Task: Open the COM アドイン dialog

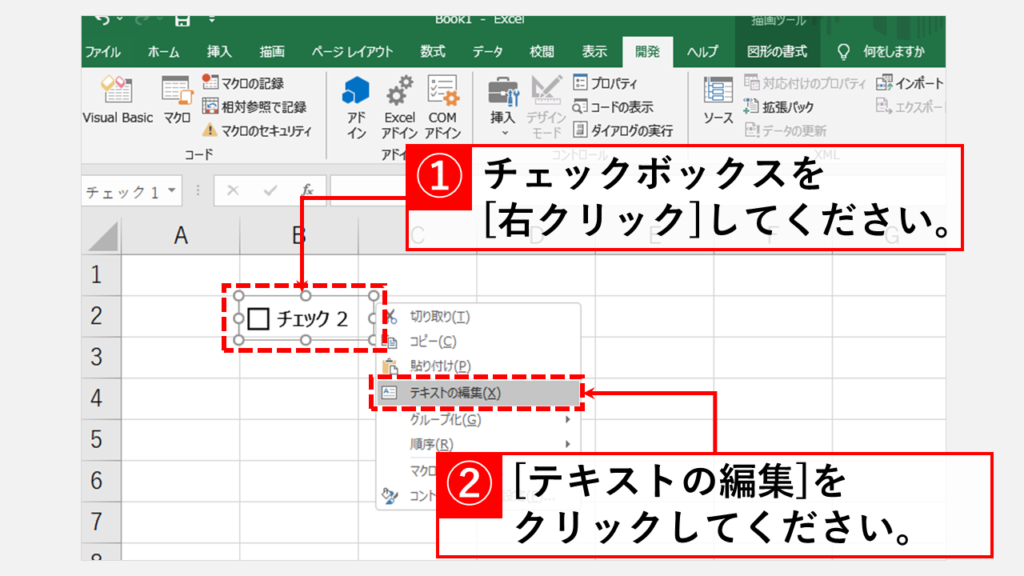Action: (441, 105)
